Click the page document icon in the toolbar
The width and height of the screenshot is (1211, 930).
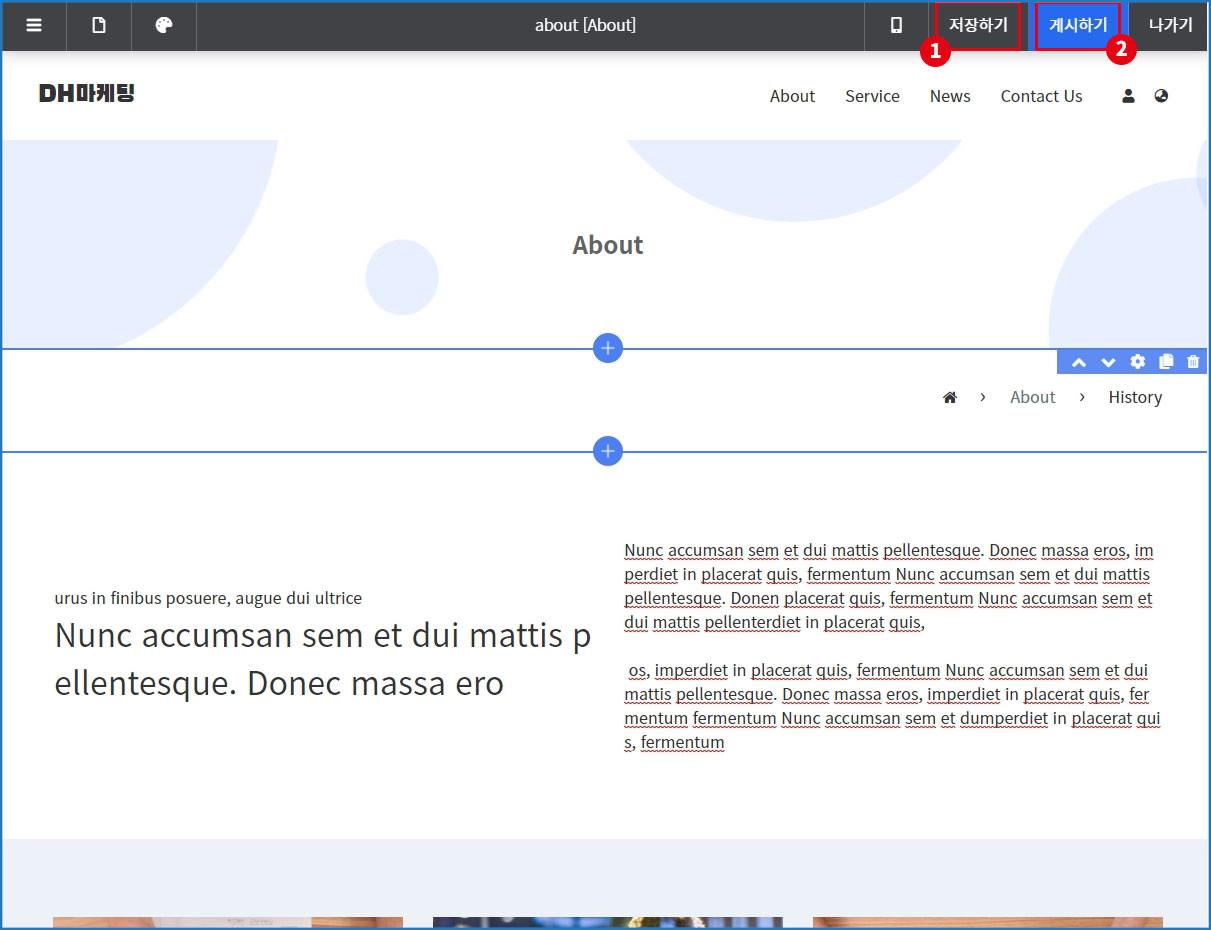click(x=99, y=26)
